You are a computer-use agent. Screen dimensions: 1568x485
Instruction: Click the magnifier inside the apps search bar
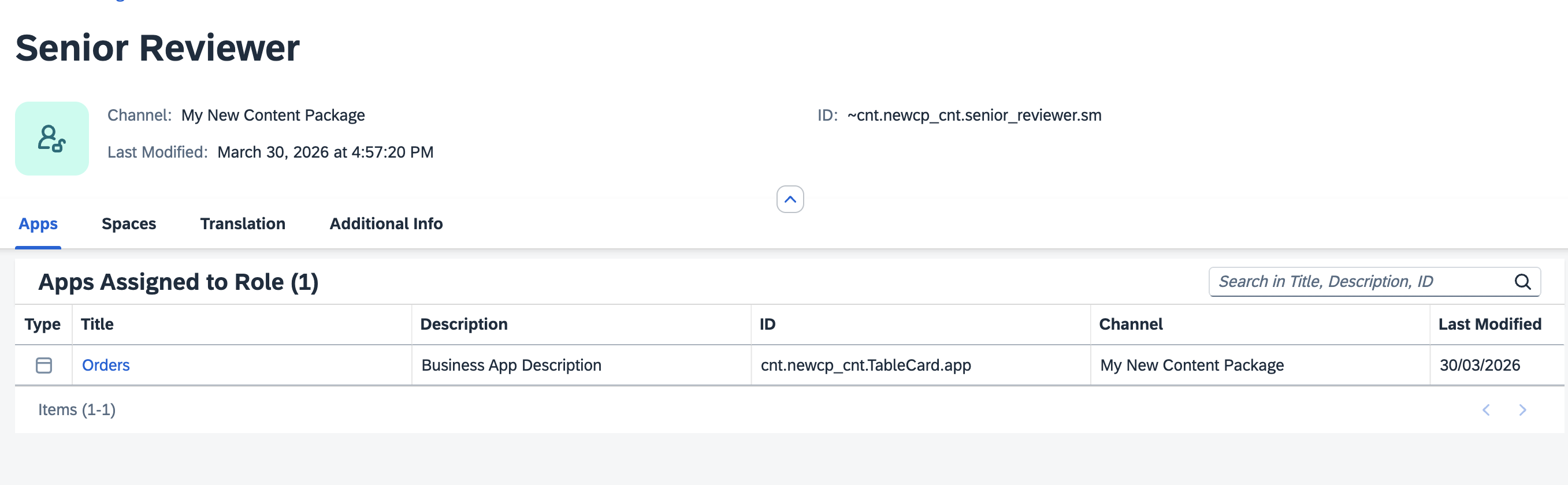click(1523, 281)
